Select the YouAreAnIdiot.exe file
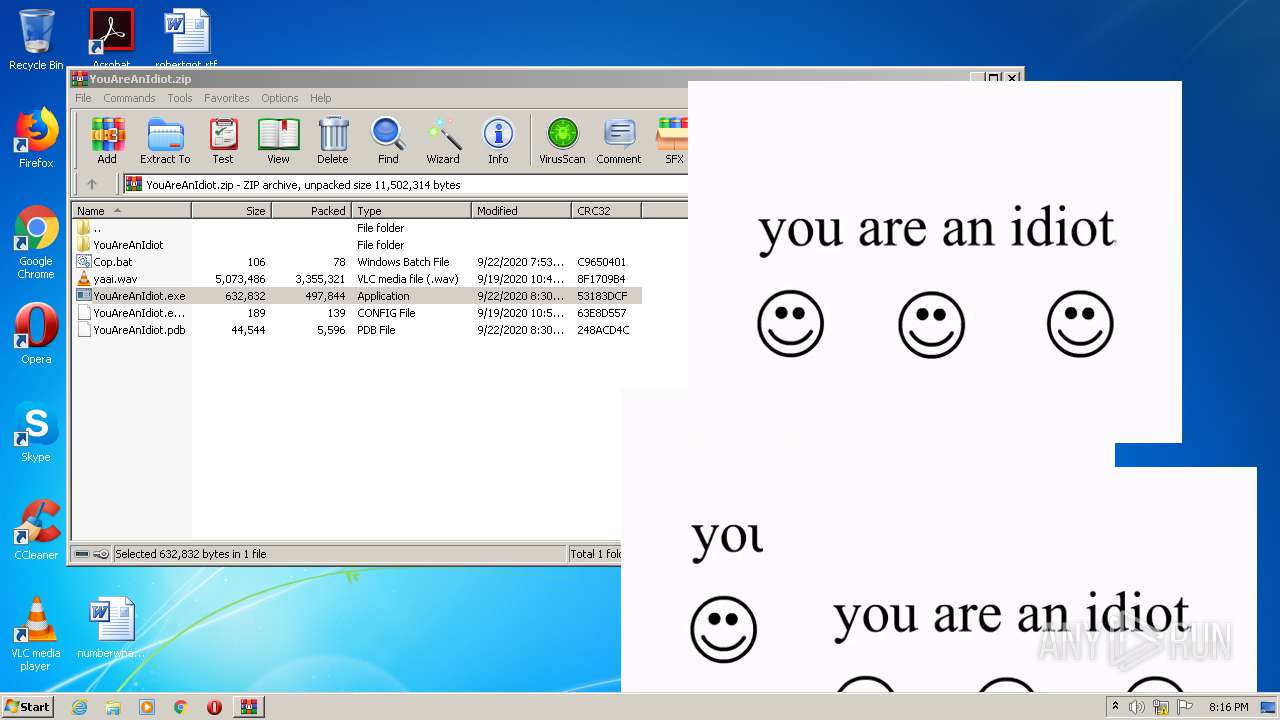This screenshot has height=720, width=1280. coord(356,296)
